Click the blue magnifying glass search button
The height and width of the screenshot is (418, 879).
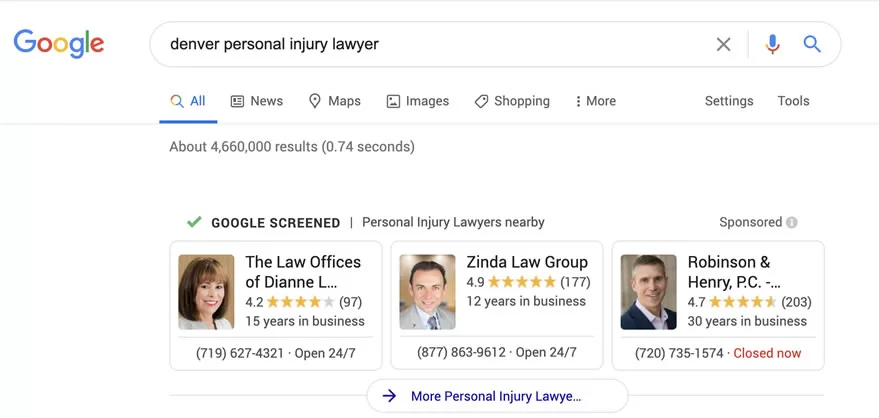(812, 44)
